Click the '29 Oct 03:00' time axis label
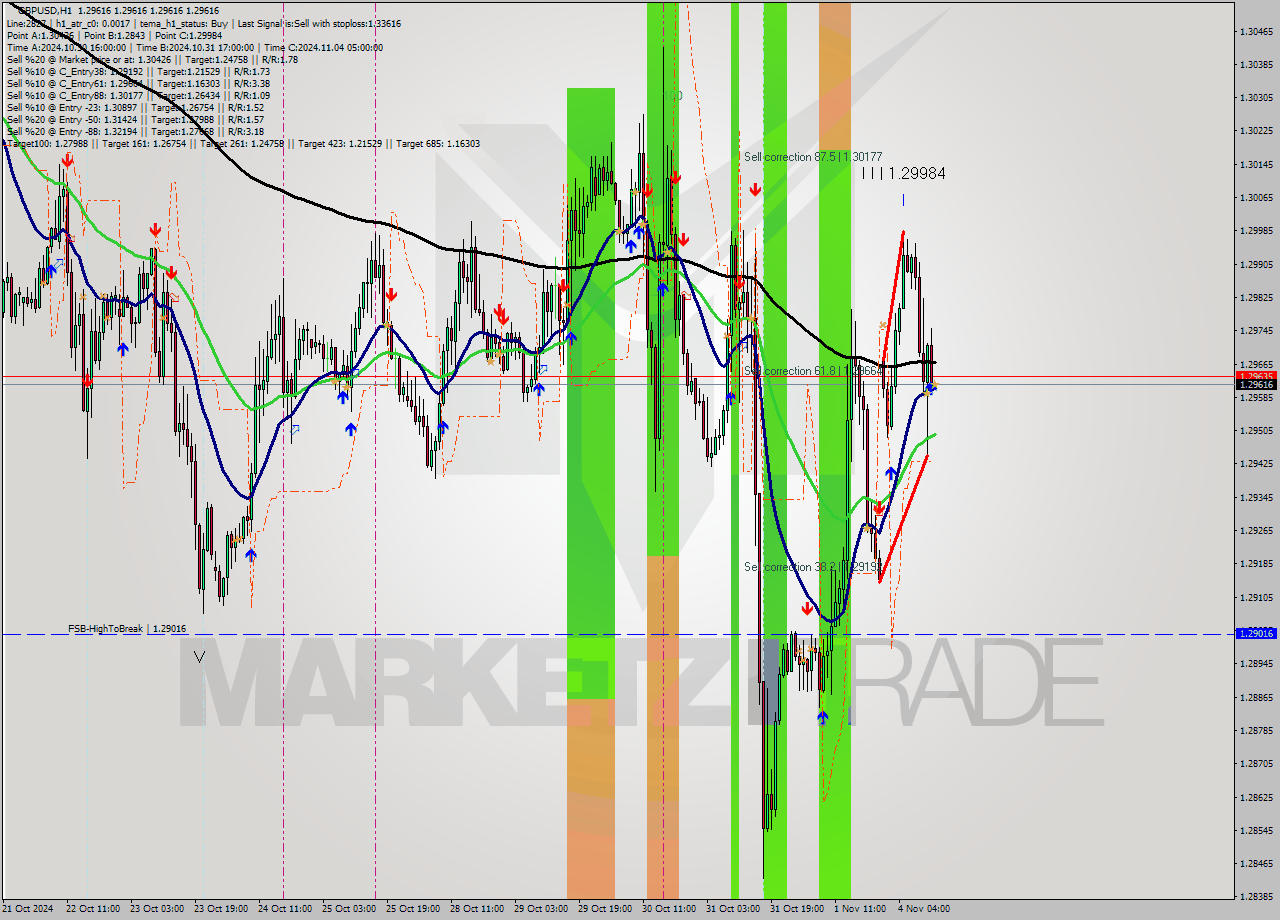Image resolution: width=1280 pixels, height=920 pixels. (x=541, y=909)
